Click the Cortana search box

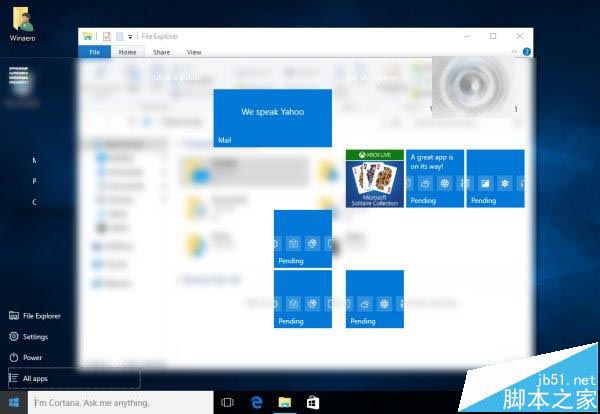pos(121,403)
